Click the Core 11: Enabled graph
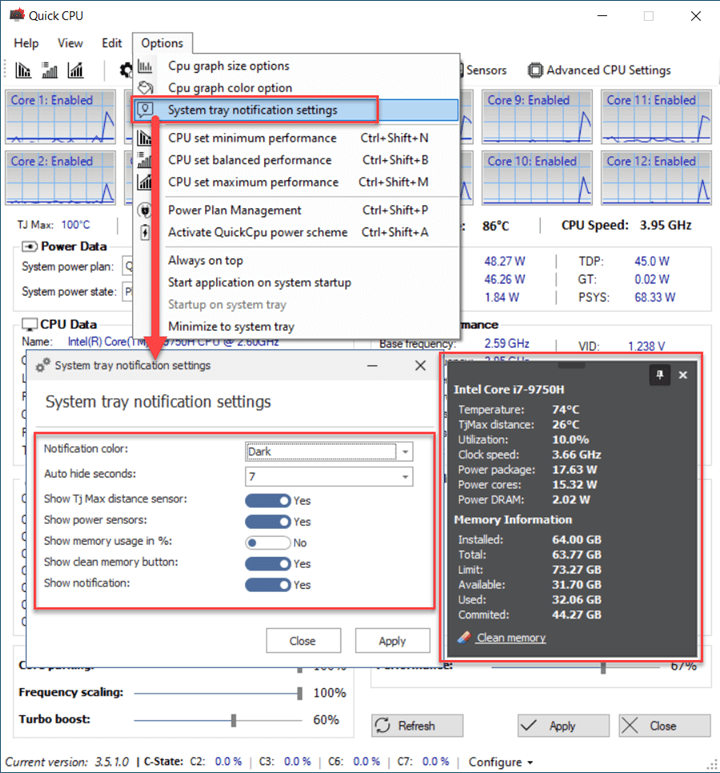720x773 pixels. (x=656, y=117)
